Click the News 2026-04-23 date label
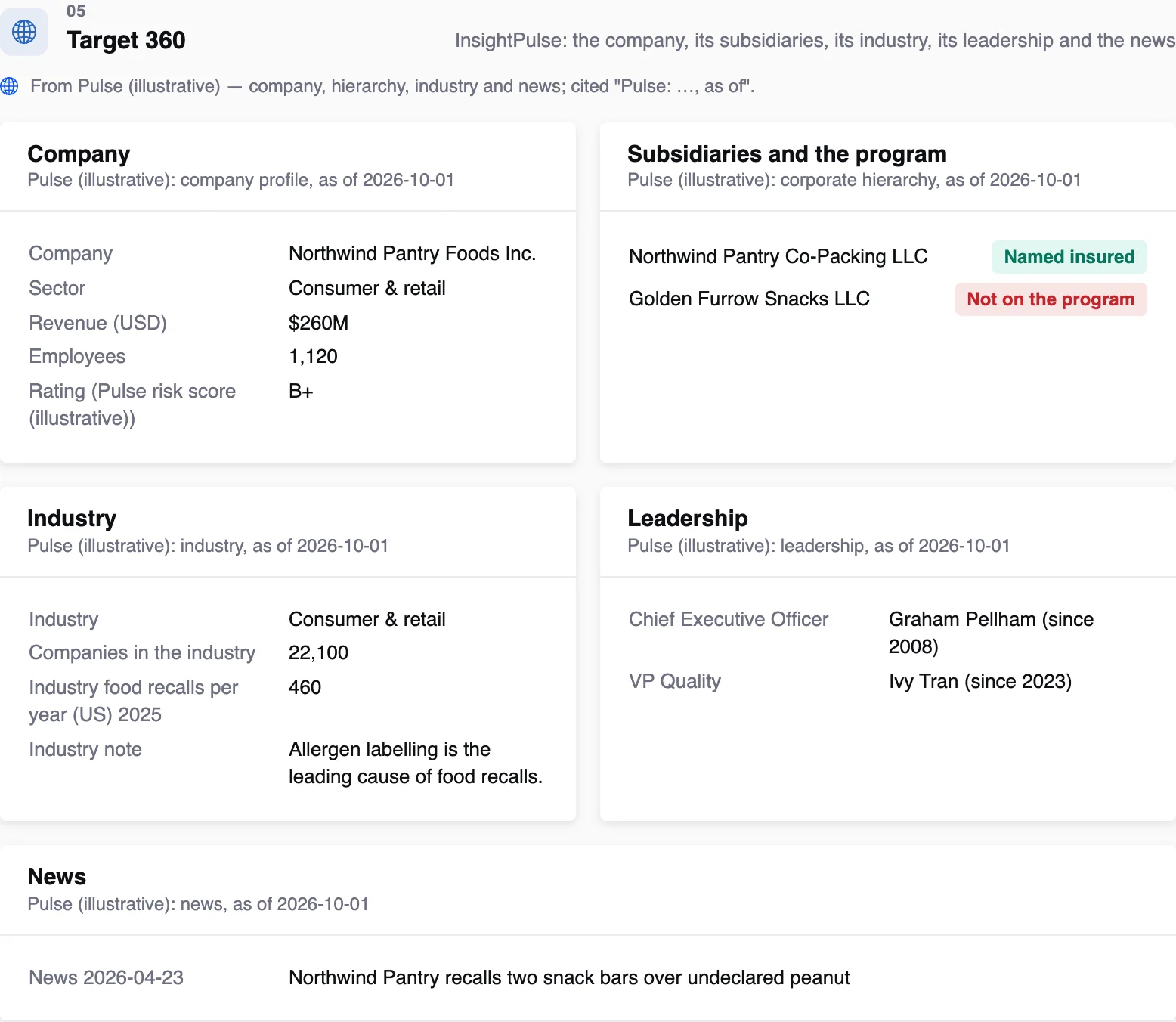The image size is (1176, 1022). (106, 977)
